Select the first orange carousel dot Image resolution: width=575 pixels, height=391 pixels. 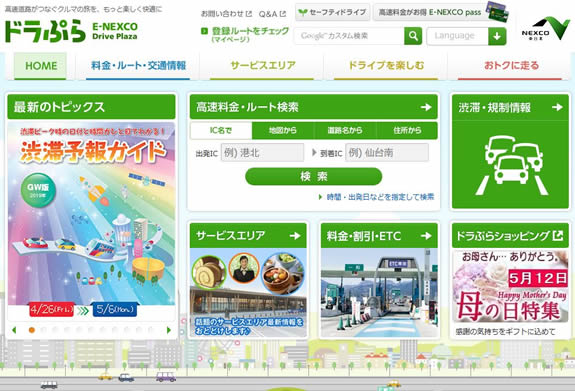point(32,330)
